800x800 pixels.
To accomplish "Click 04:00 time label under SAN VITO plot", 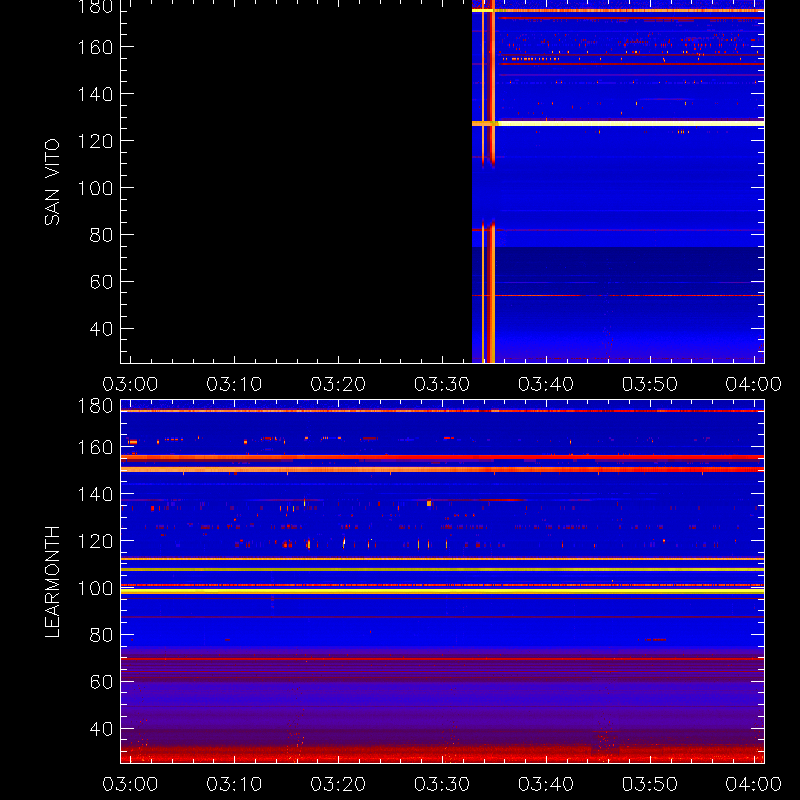I will [x=754, y=384].
